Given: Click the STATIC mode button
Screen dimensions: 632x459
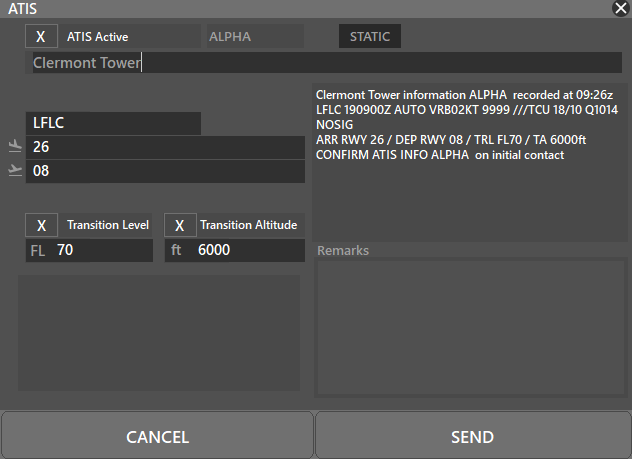Looking at the screenshot, I should pyautogui.click(x=370, y=36).
